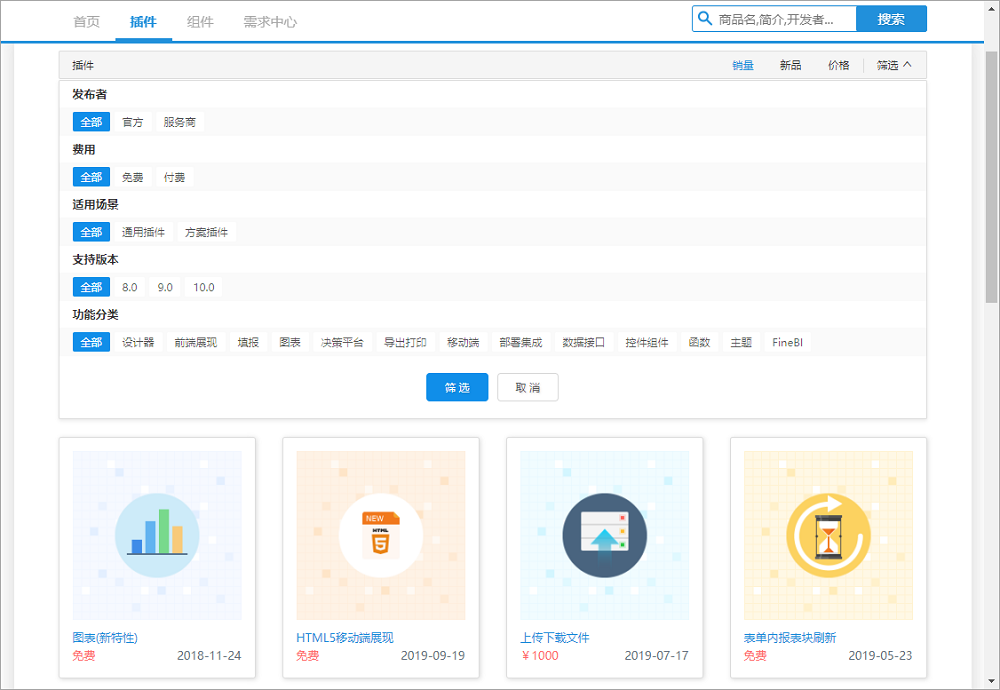1000x690 pixels.
Task: Switch to the 组件 tab
Action: [200, 21]
